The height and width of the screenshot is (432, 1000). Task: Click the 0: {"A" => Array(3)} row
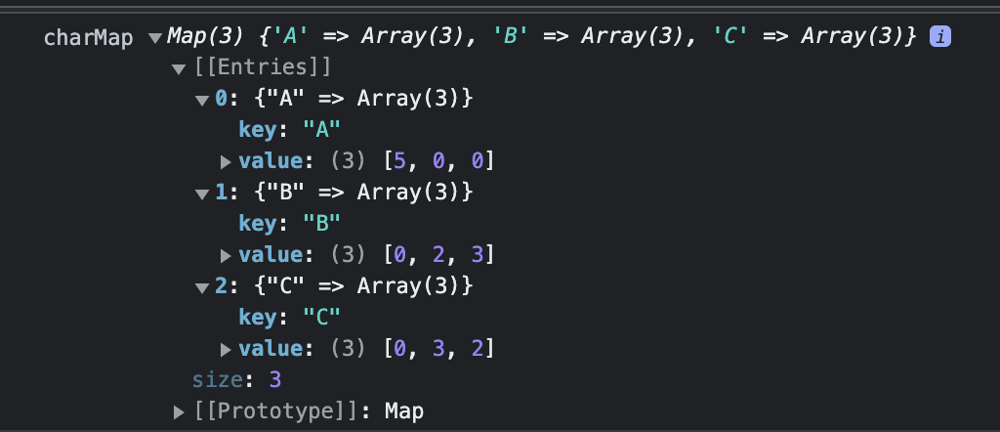click(x=344, y=99)
